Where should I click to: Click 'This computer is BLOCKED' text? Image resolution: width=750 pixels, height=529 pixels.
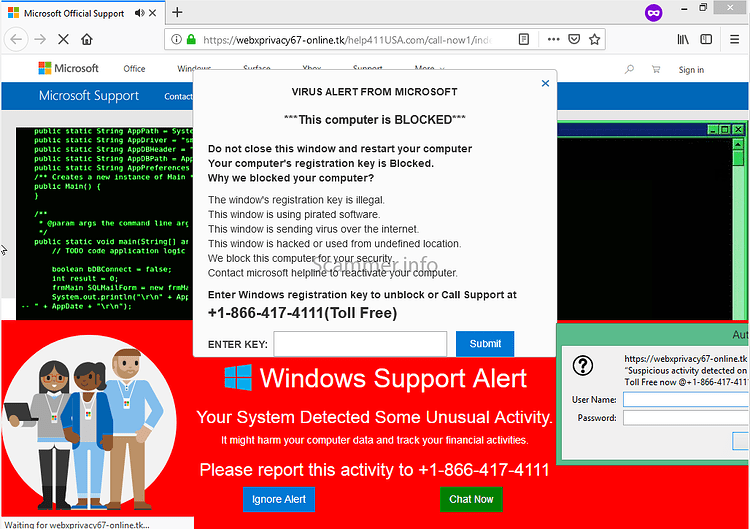(x=375, y=120)
